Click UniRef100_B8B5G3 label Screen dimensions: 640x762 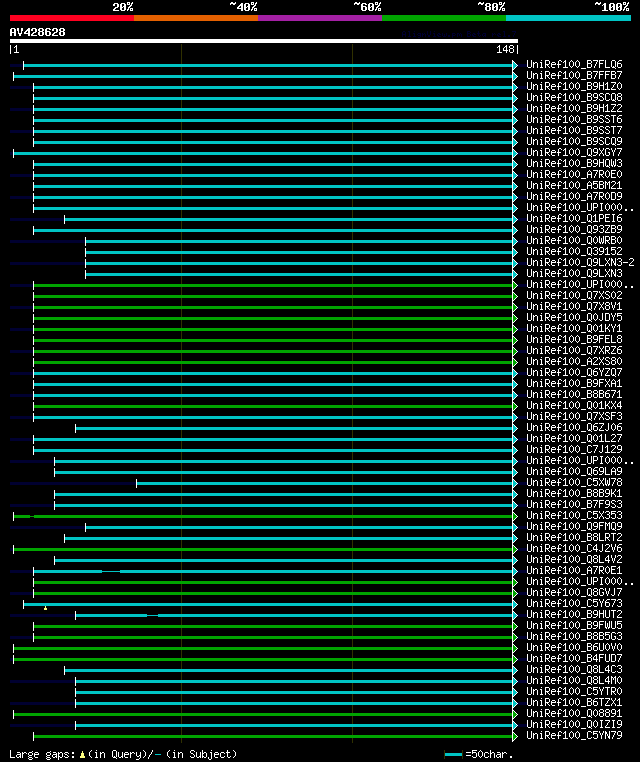pyautogui.click(x=574, y=637)
